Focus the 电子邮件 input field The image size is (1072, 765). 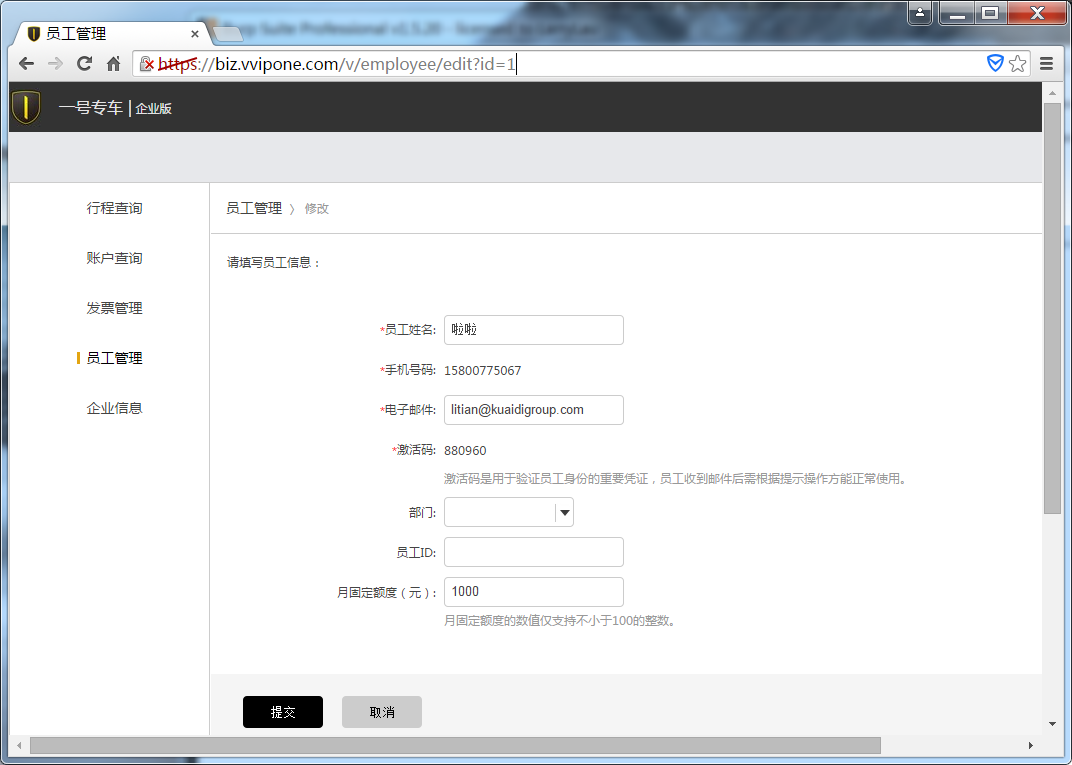533,410
